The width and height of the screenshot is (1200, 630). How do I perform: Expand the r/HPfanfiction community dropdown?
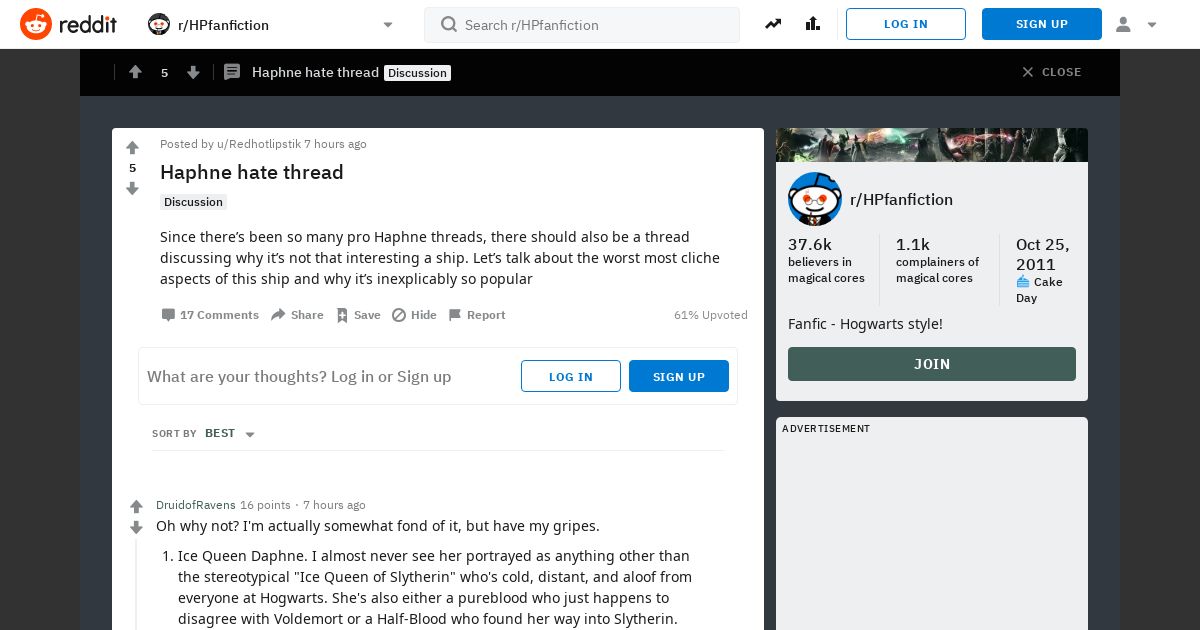[388, 25]
